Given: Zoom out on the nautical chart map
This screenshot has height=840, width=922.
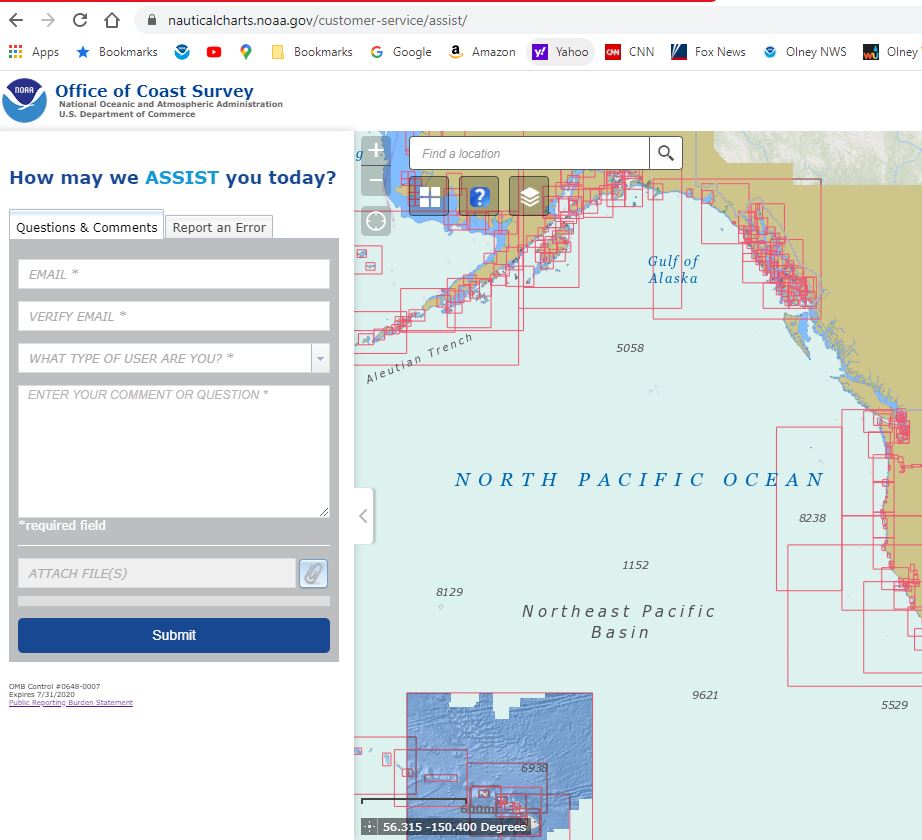Looking at the screenshot, I should (x=376, y=182).
